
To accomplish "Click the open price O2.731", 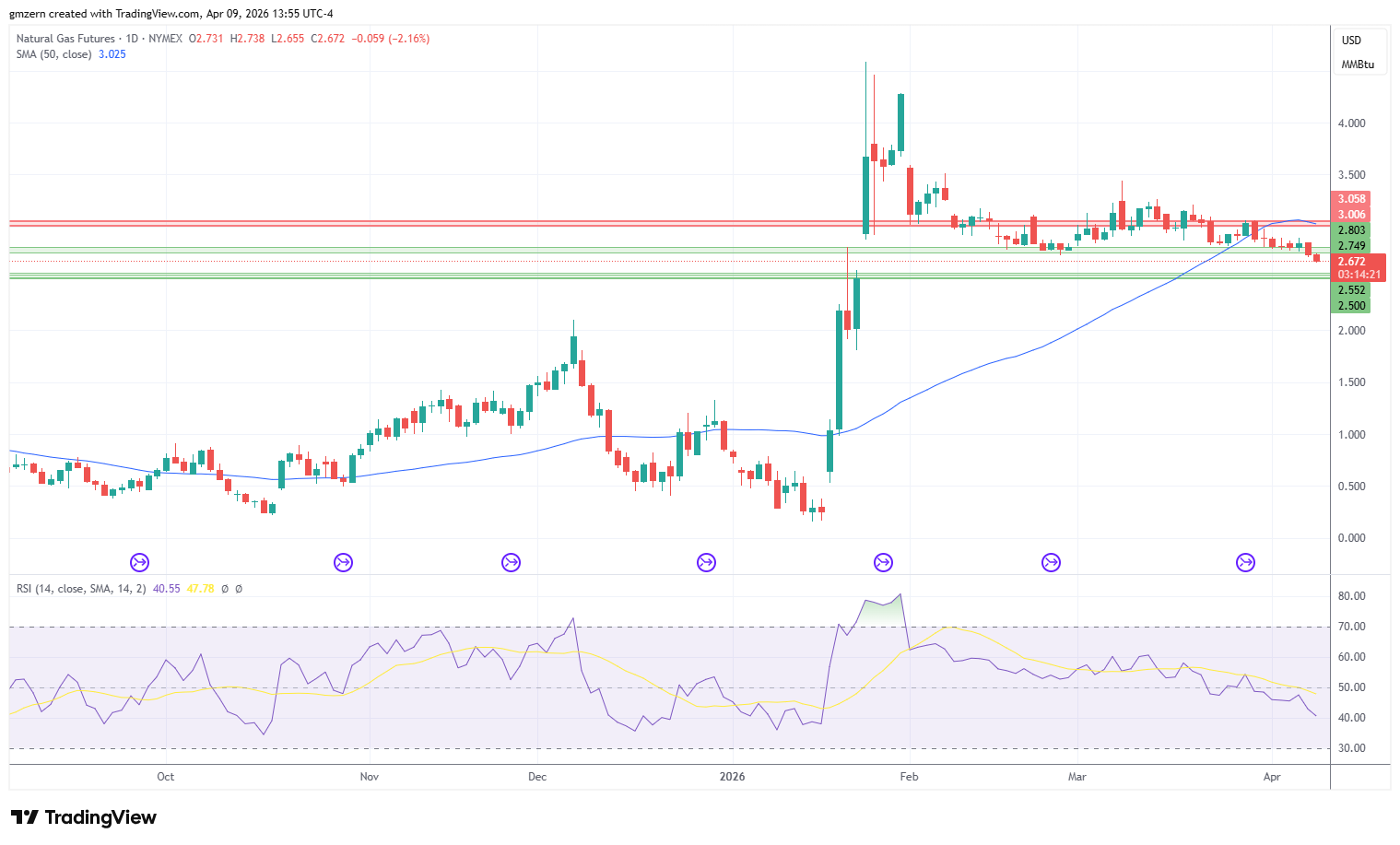I will [206, 39].
